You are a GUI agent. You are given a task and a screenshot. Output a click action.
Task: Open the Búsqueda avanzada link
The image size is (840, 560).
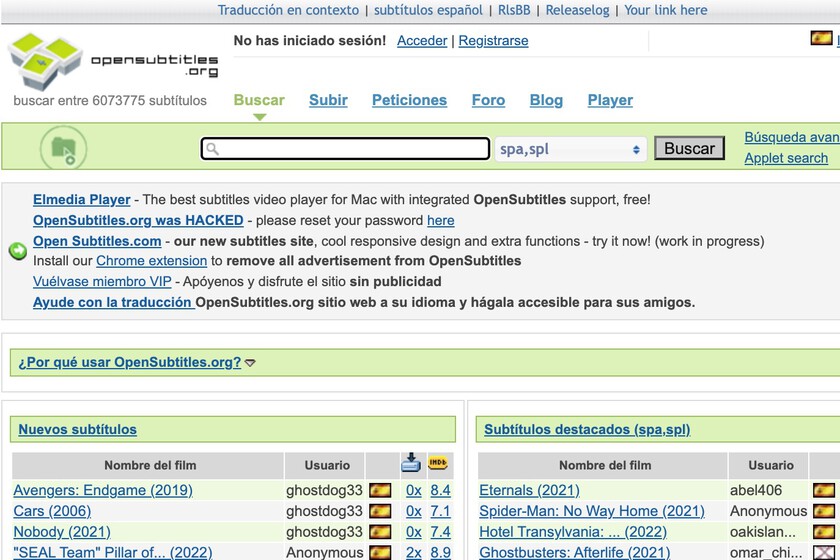[792, 137]
